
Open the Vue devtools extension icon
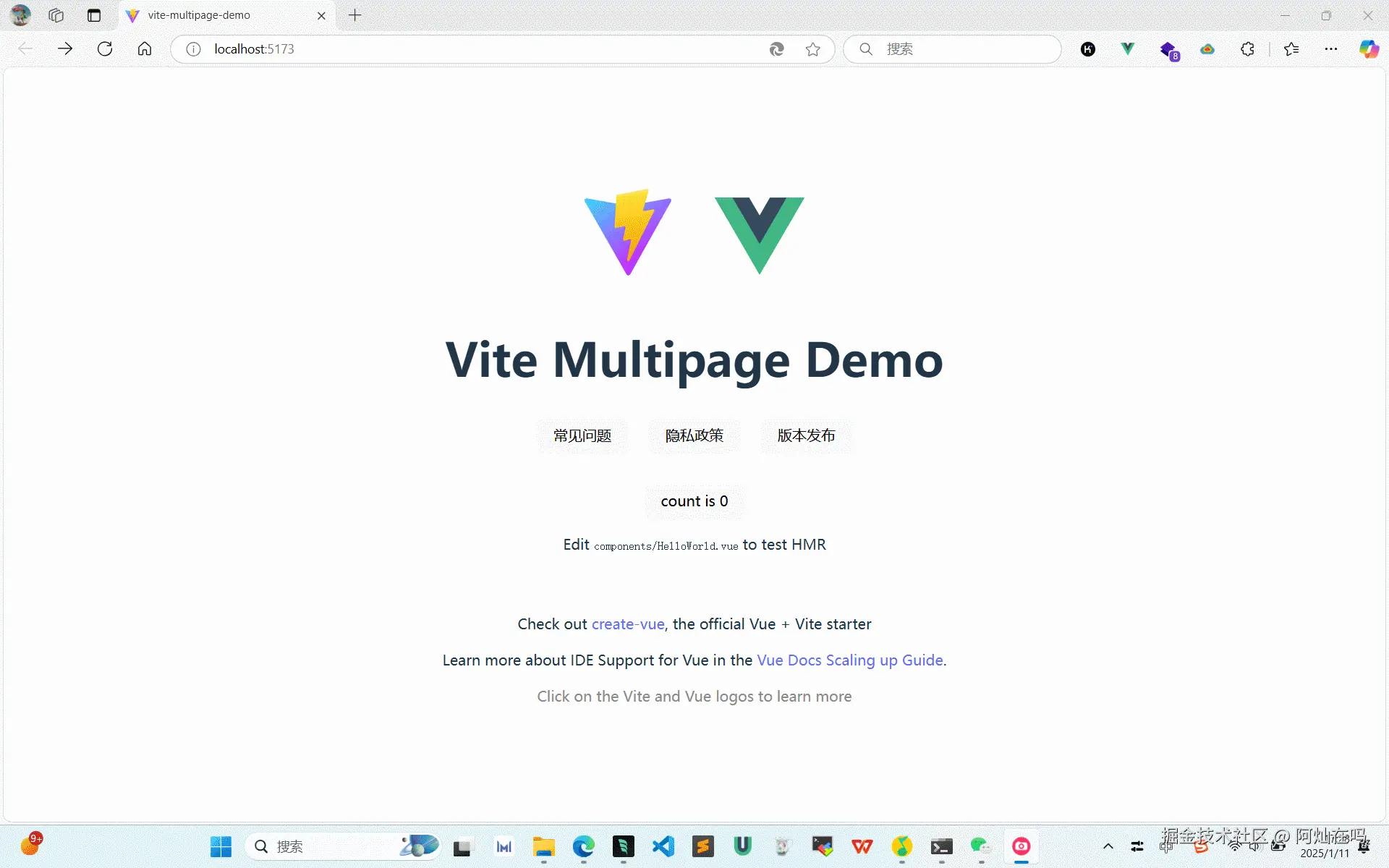point(1127,49)
